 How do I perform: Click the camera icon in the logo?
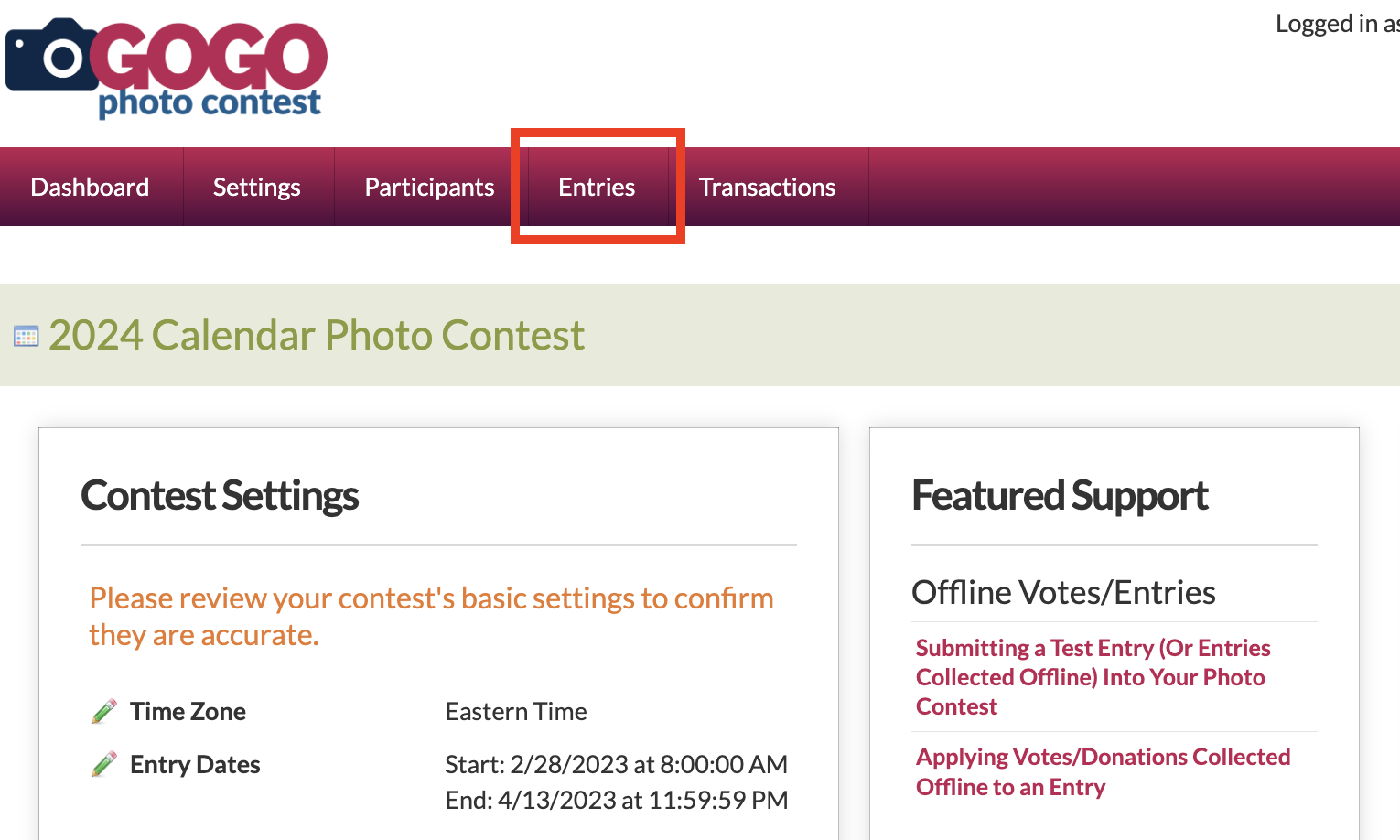pos(50,57)
